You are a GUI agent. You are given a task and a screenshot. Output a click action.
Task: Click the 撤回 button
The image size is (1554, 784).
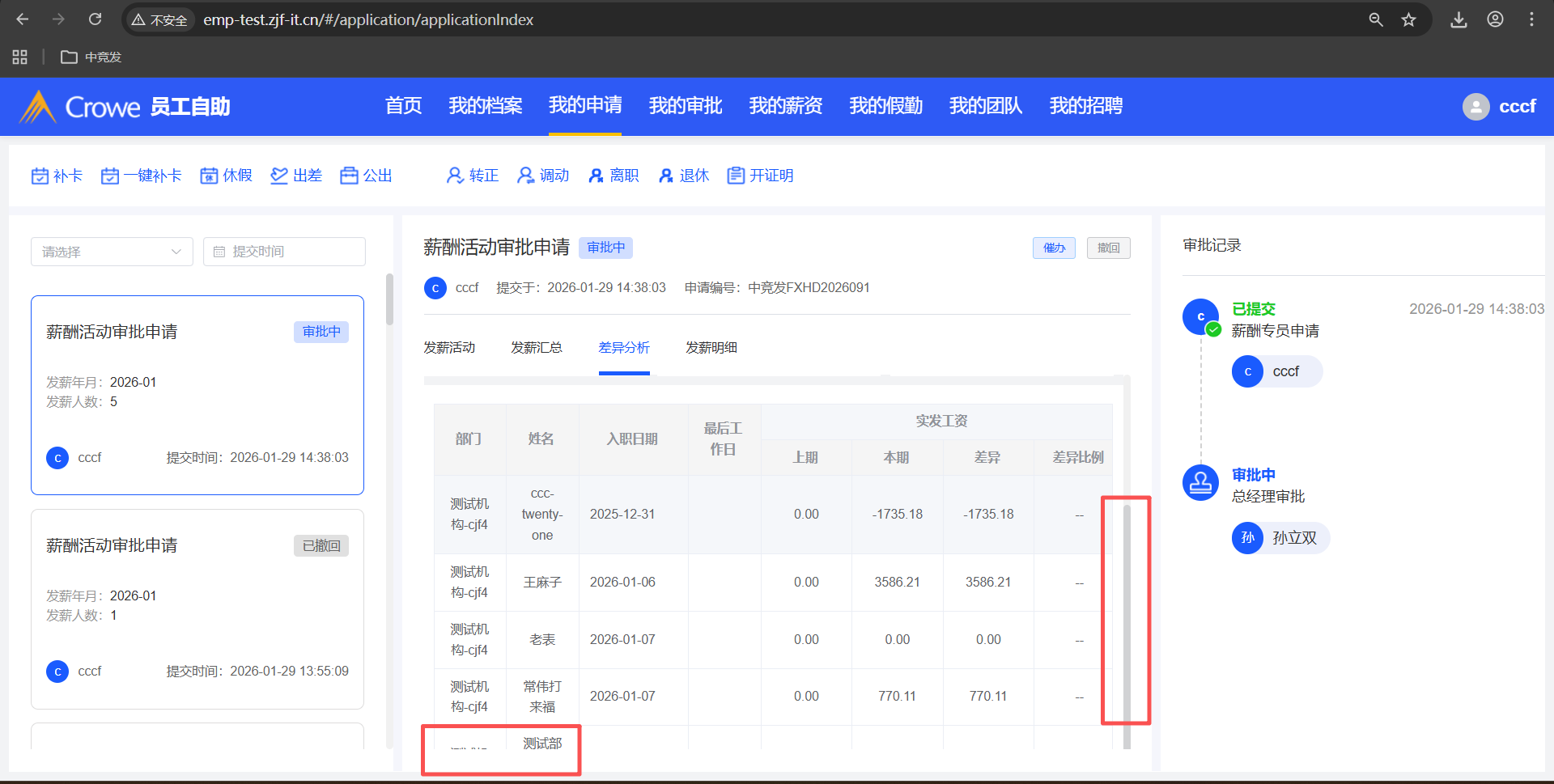coord(1108,248)
